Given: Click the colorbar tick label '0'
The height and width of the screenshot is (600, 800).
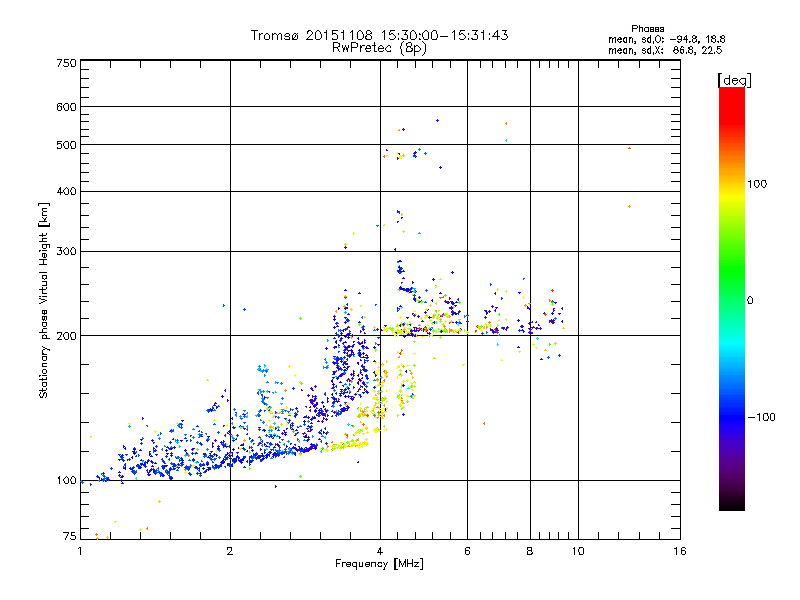Looking at the screenshot, I should (x=750, y=301).
